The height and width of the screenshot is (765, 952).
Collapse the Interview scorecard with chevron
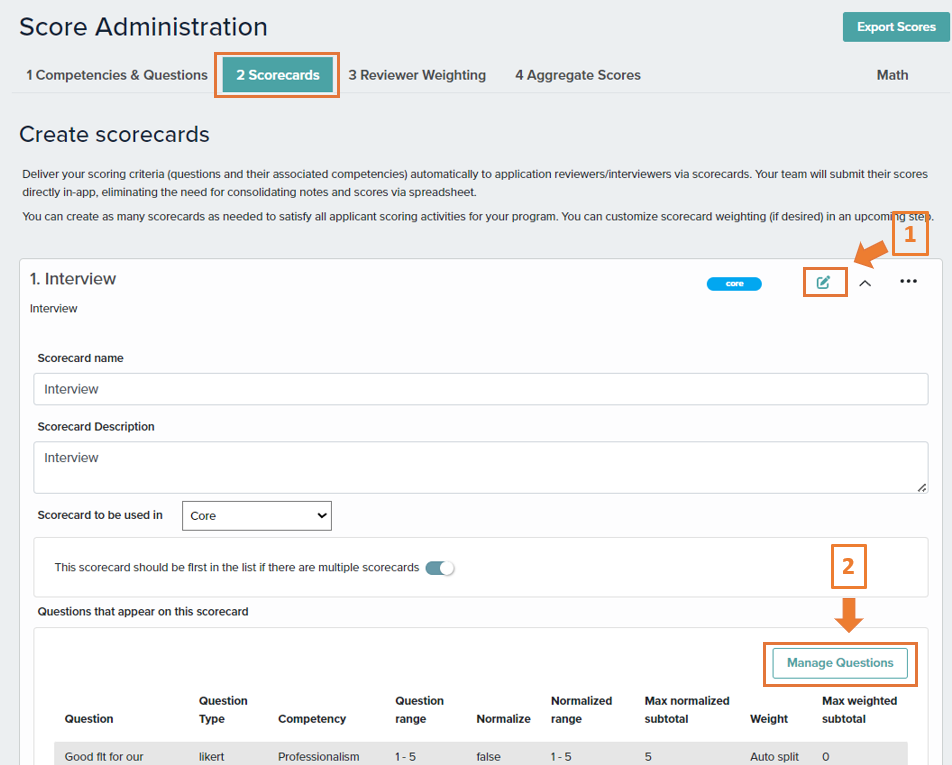(x=865, y=283)
